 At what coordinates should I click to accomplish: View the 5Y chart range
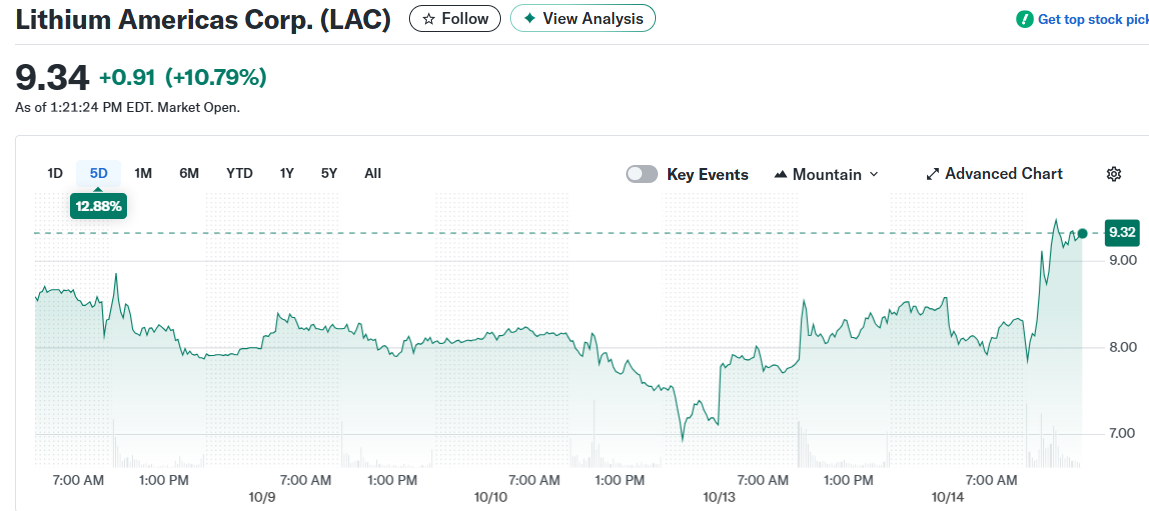(x=329, y=173)
